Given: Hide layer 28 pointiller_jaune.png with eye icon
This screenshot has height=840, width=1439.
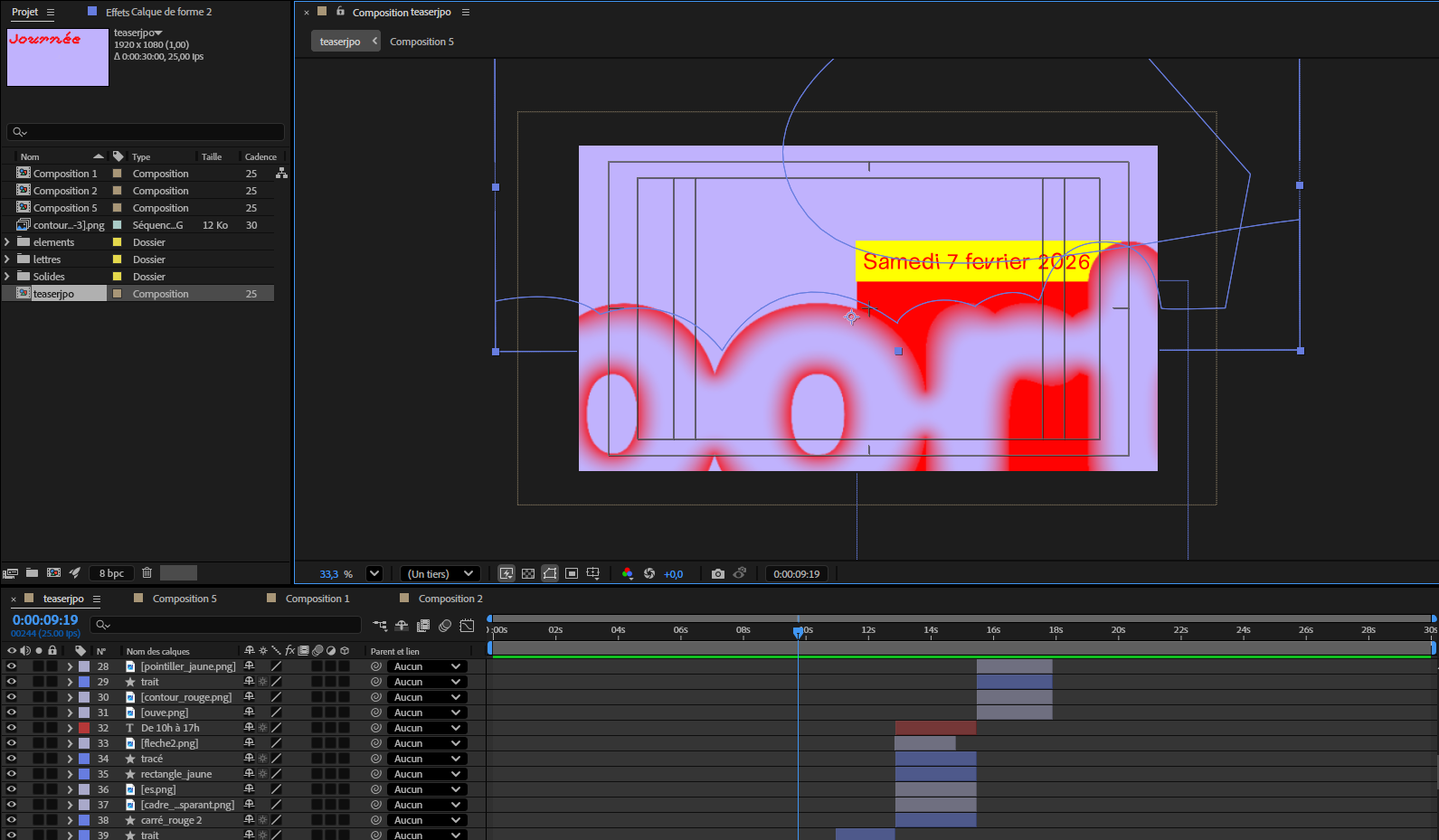Looking at the screenshot, I should click(x=12, y=666).
